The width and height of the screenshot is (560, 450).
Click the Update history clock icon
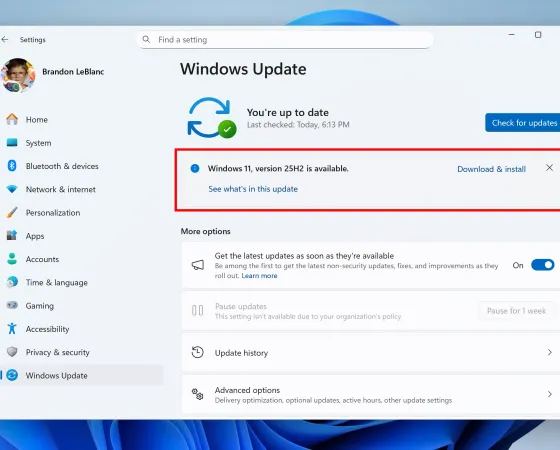click(x=198, y=352)
